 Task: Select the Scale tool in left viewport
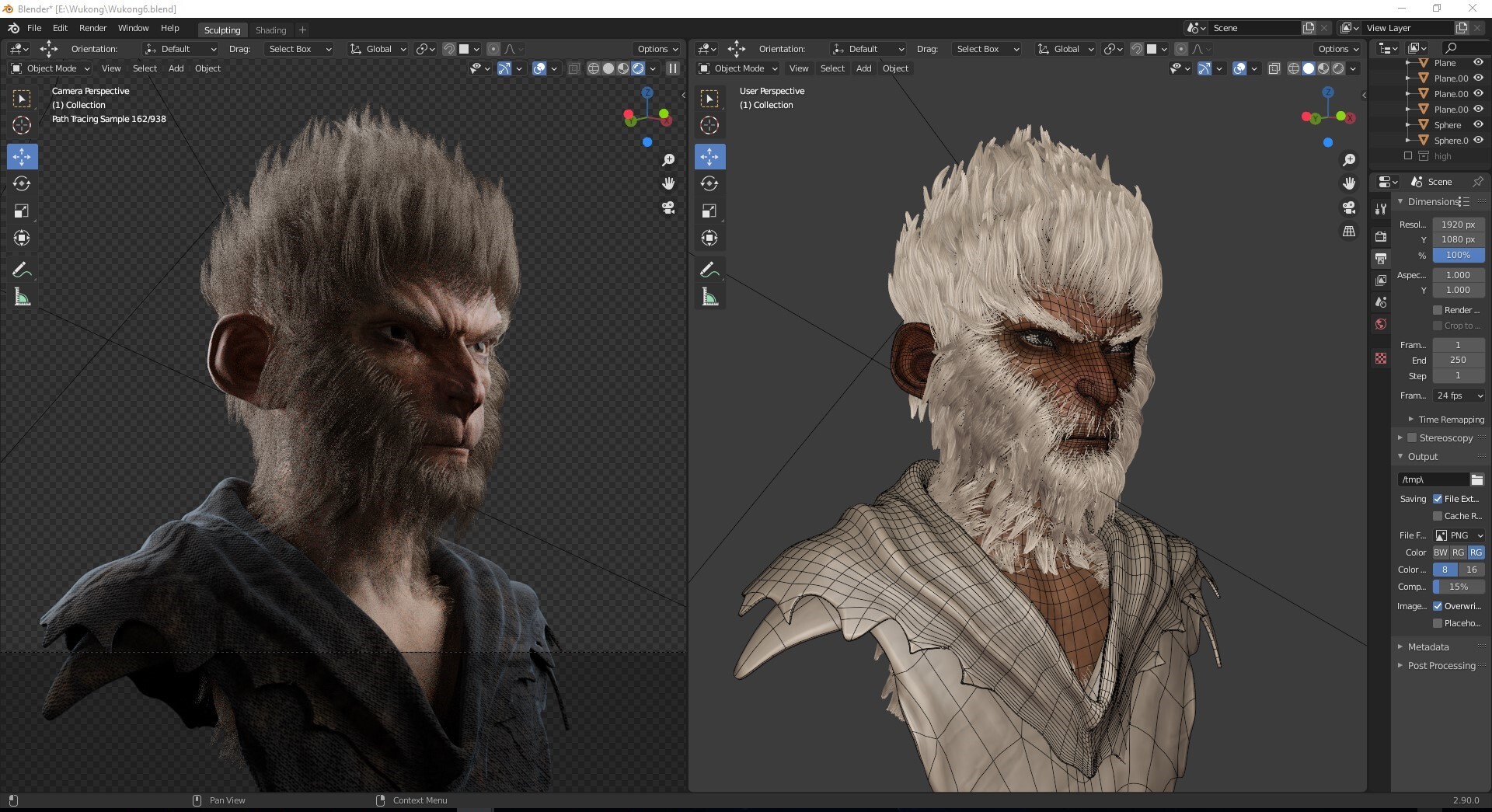tap(22, 211)
